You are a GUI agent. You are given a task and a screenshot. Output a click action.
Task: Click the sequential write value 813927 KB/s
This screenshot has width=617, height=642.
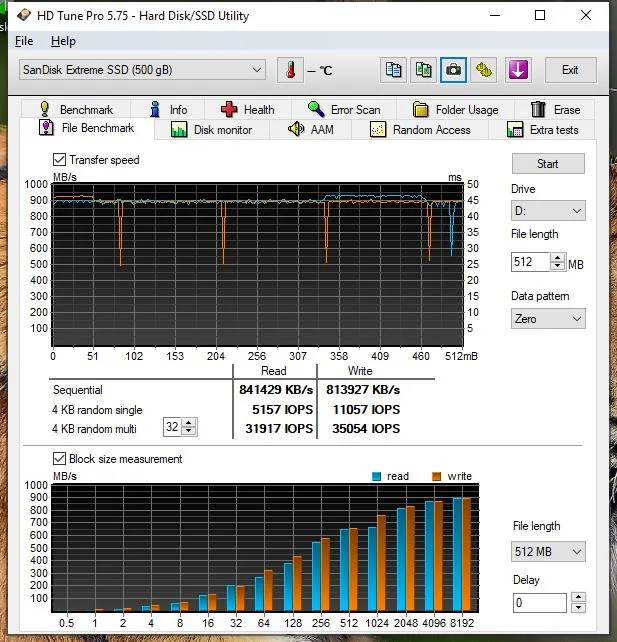(363, 389)
